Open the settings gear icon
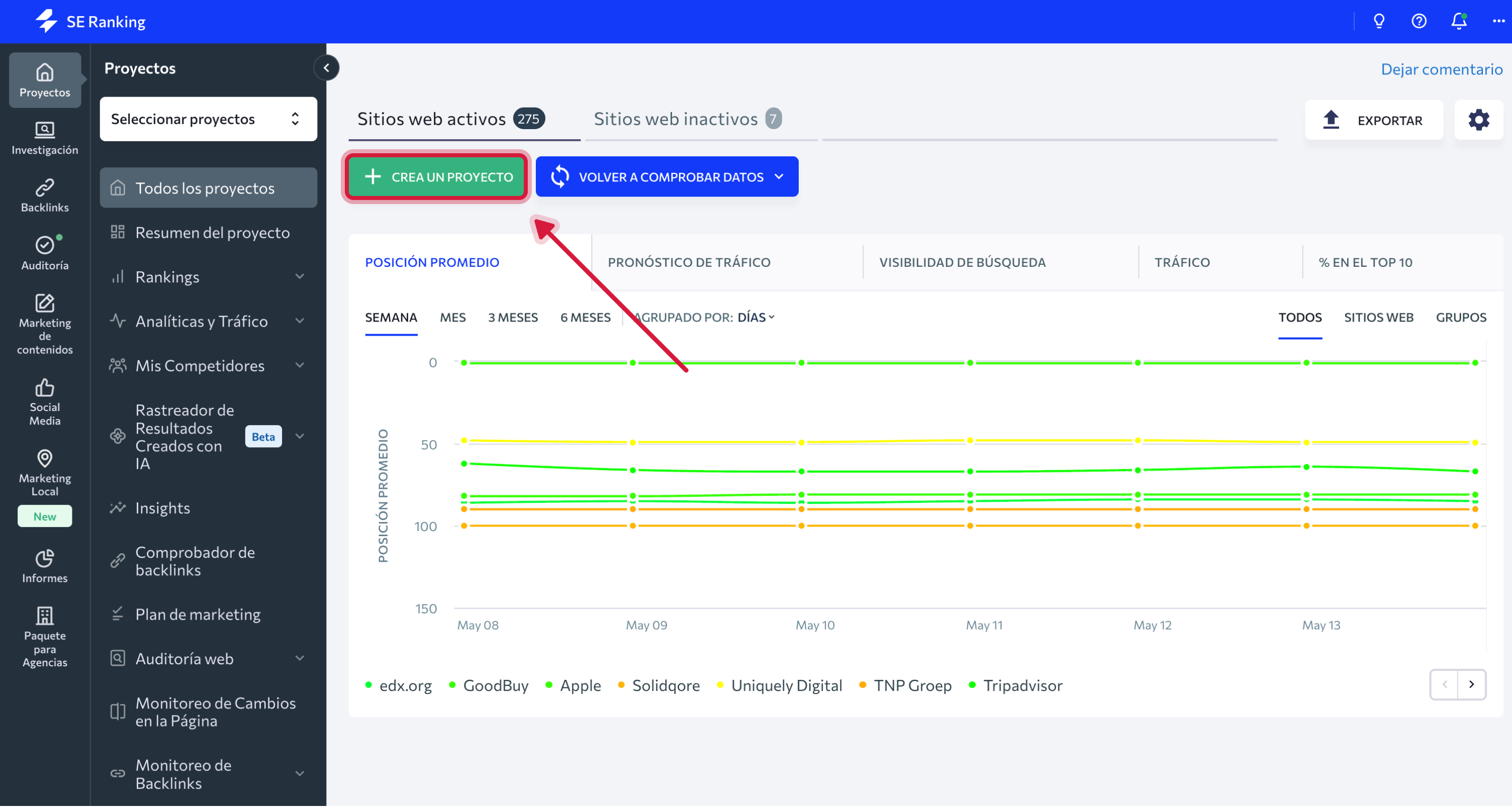 pos(1478,120)
